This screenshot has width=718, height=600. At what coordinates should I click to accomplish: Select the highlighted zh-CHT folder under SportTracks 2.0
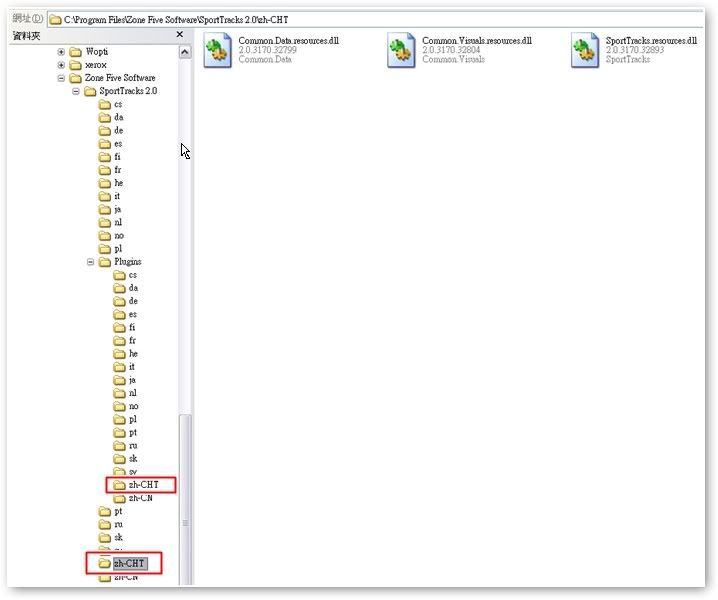click(x=123, y=564)
